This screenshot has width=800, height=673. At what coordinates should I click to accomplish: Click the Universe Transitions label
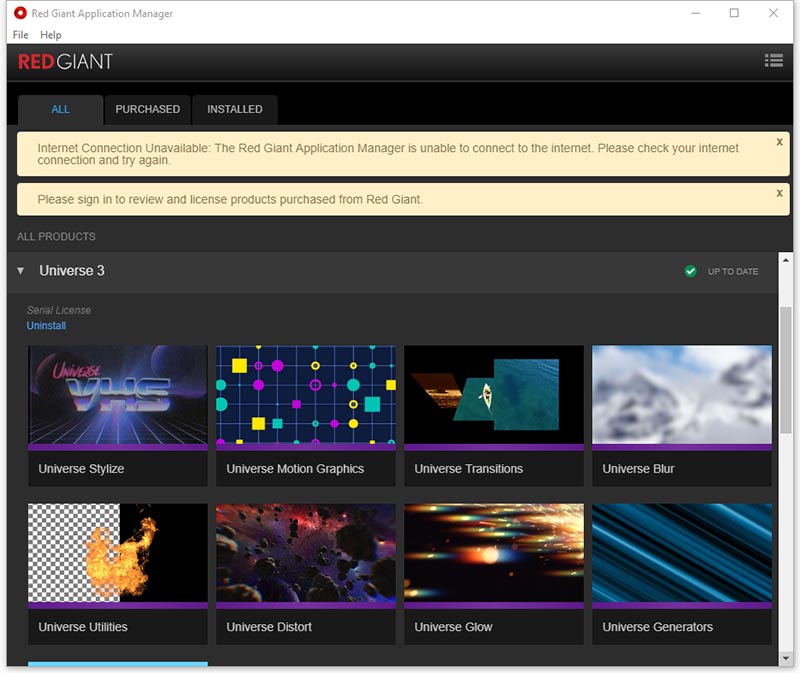tap(468, 468)
